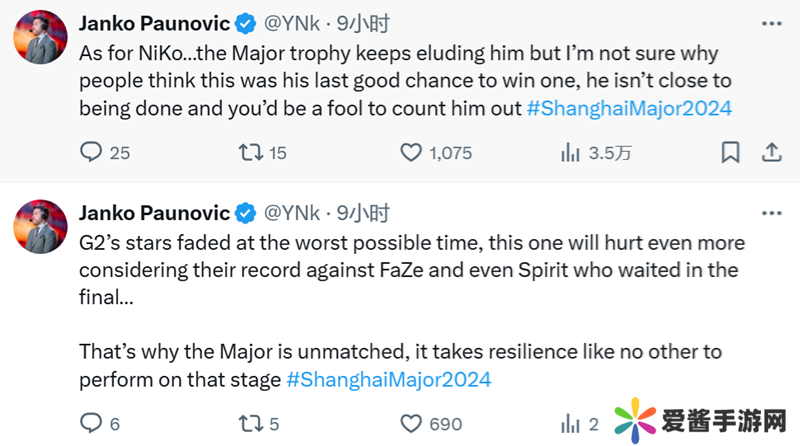Open #ShanghaiMajor2024 hashtag in second tweet

(389, 380)
